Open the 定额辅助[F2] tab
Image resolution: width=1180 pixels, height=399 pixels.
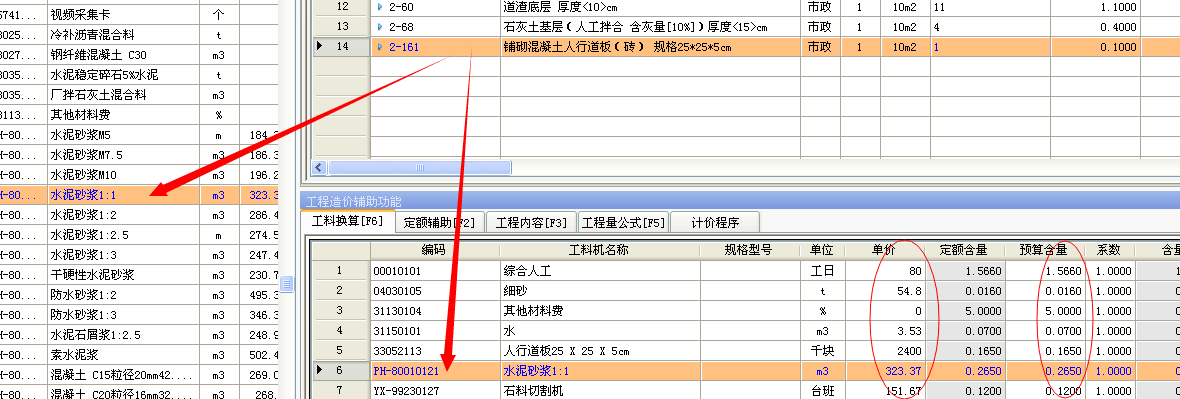(x=439, y=223)
